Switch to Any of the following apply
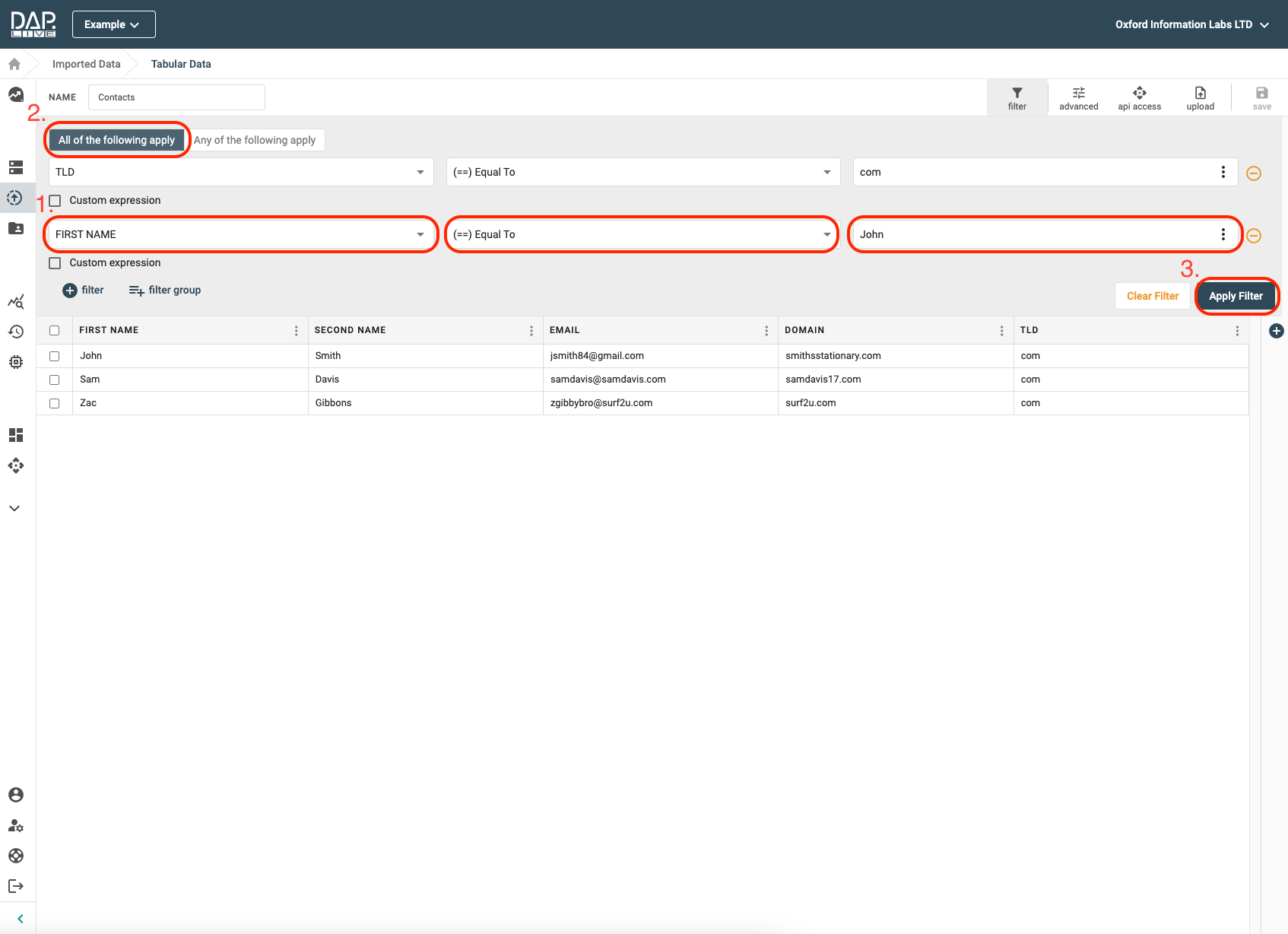Image resolution: width=1288 pixels, height=934 pixels. click(x=255, y=140)
